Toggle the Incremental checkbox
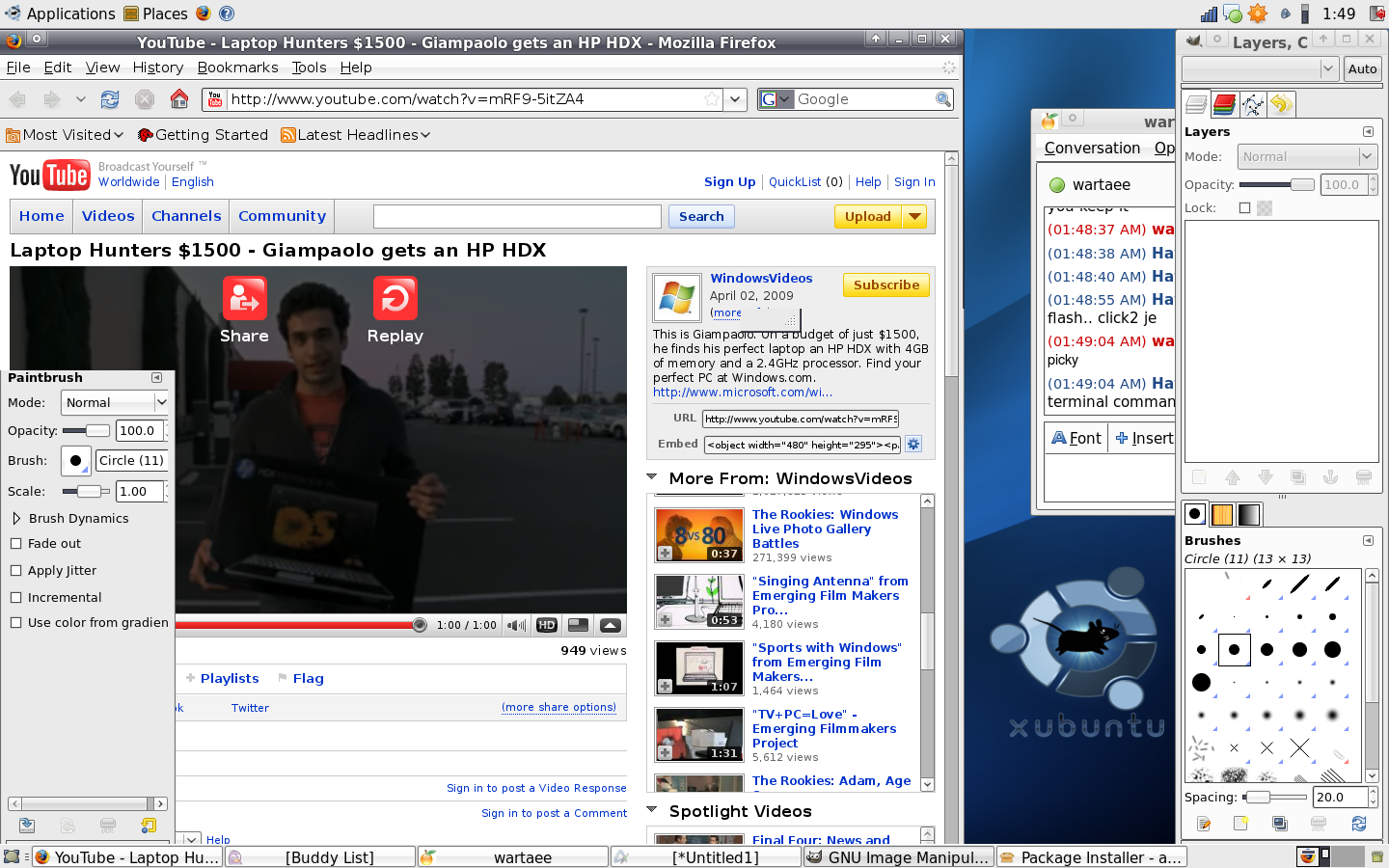This screenshot has width=1389, height=868. point(15,598)
